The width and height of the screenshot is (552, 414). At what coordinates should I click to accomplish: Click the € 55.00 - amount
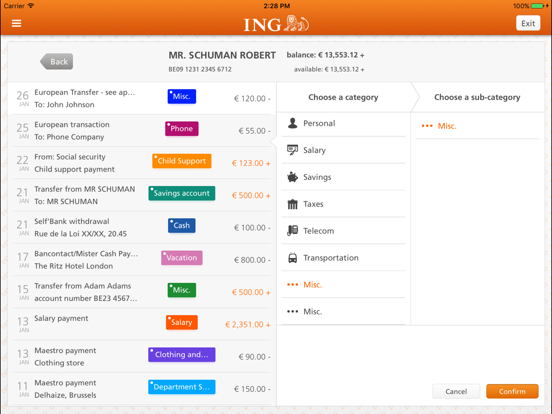click(255, 131)
